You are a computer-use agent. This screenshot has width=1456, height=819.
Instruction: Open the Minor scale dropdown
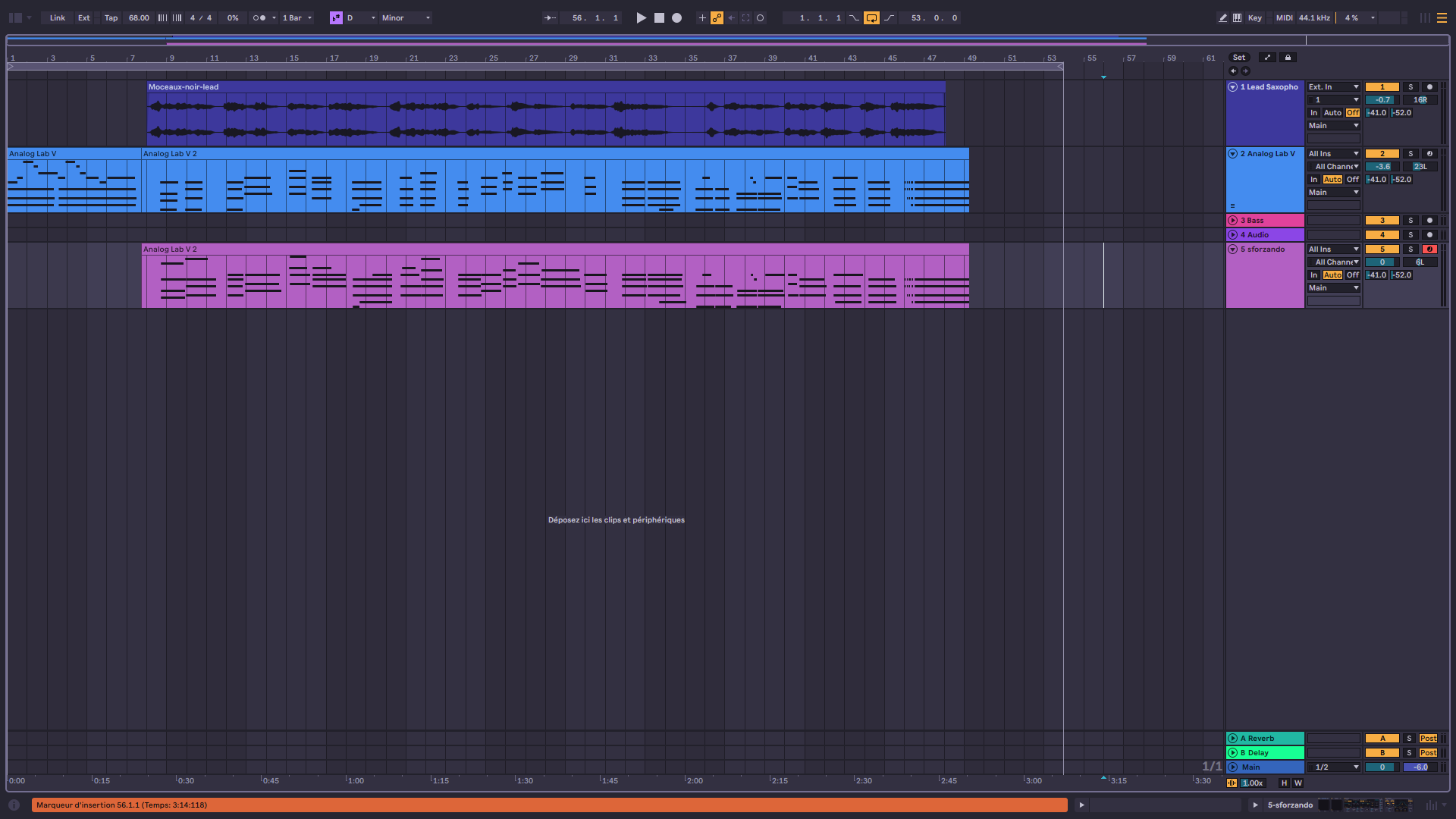(x=406, y=17)
